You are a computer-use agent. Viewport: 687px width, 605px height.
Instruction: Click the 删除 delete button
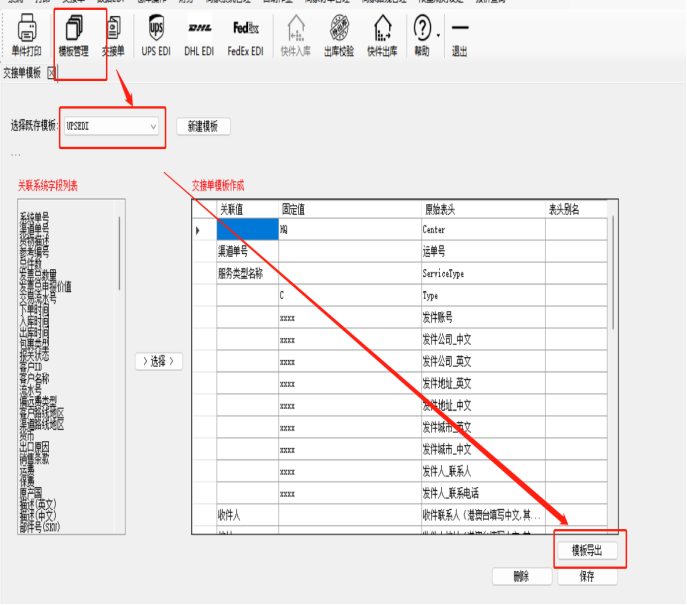coord(520,577)
